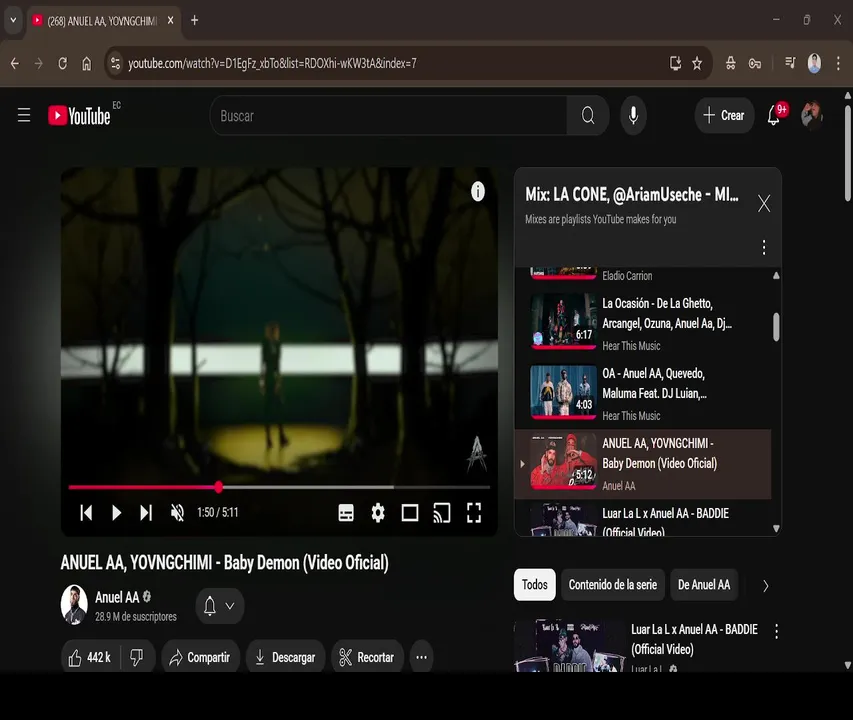
Task: Open options for recommended BADDIE video
Action: (776, 631)
